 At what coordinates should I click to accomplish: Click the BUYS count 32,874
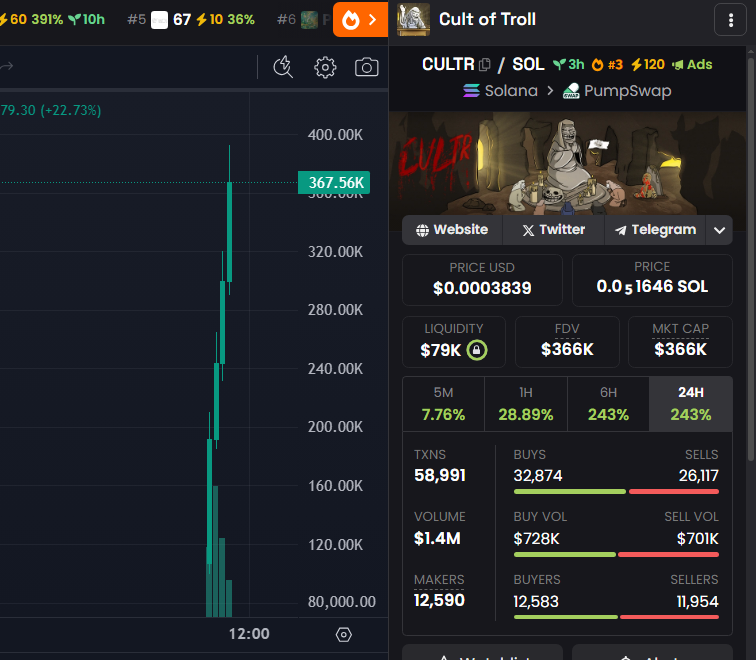(538, 476)
